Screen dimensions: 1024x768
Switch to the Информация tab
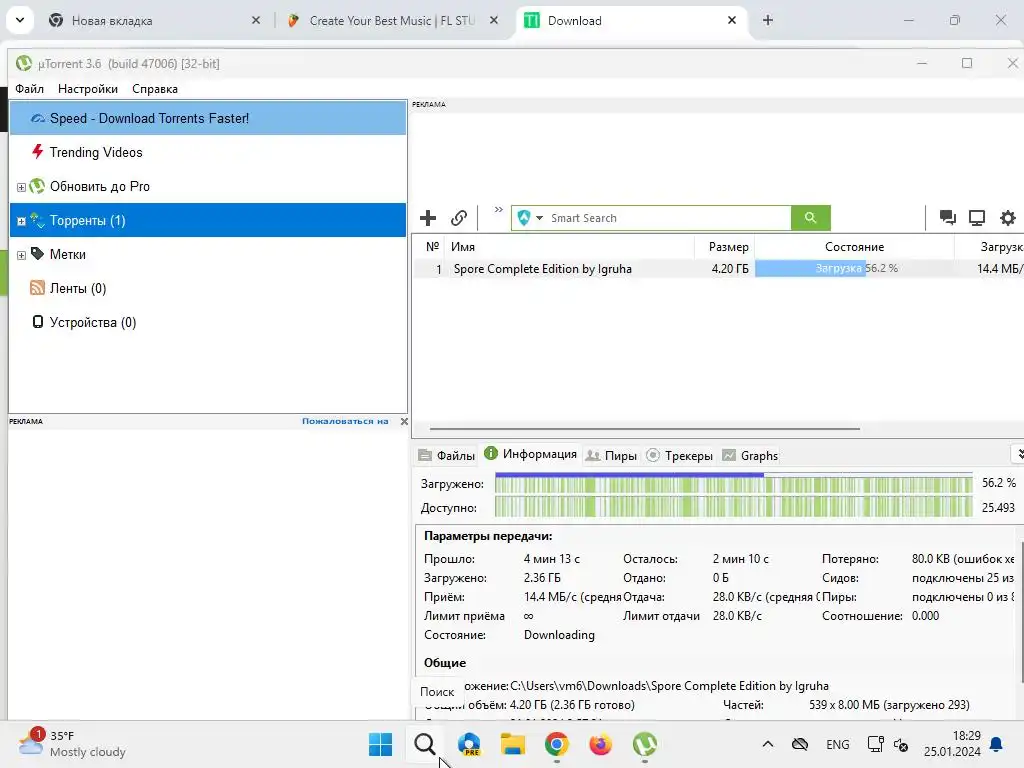click(x=530, y=454)
